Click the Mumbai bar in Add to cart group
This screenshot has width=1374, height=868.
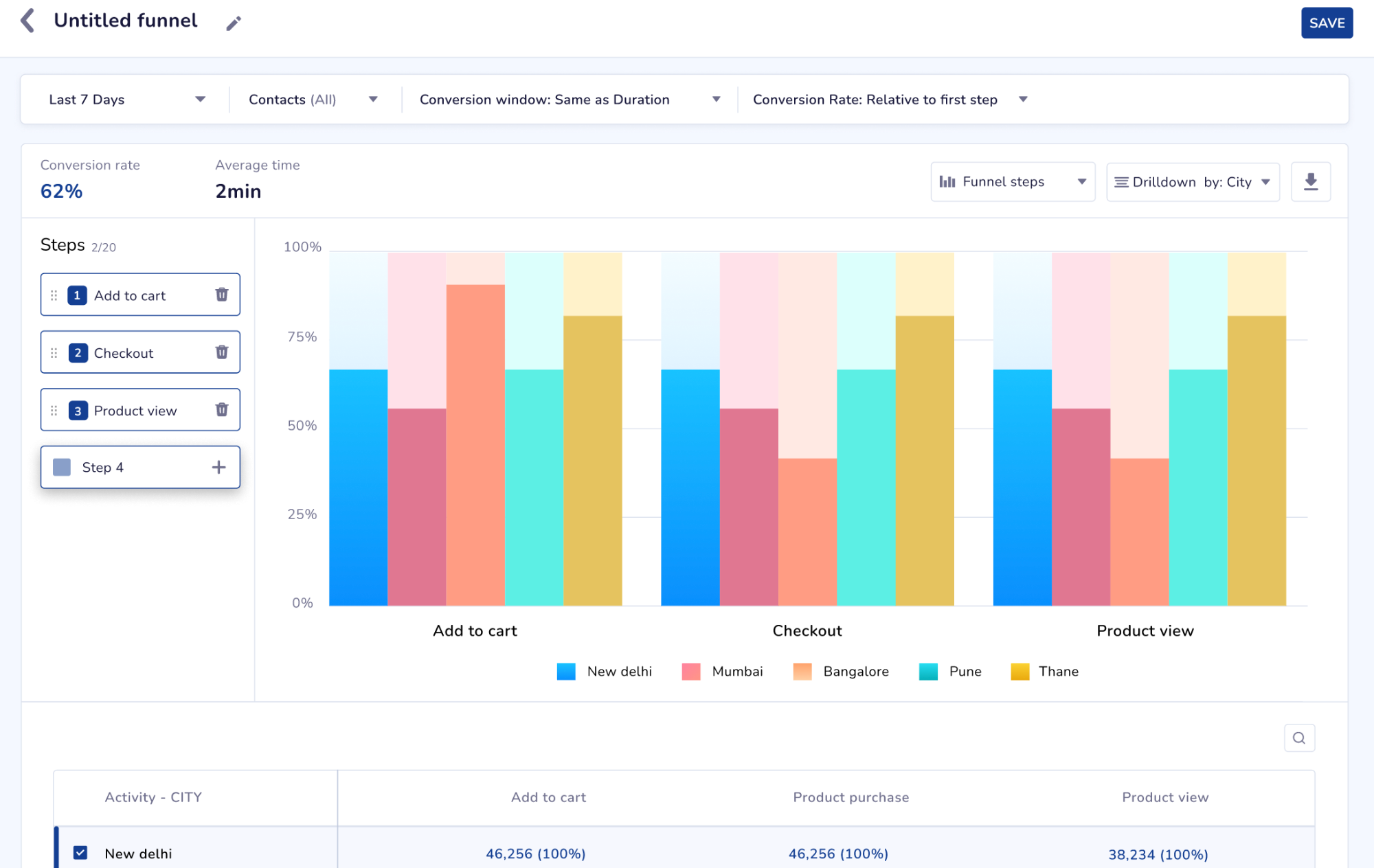(x=417, y=507)
